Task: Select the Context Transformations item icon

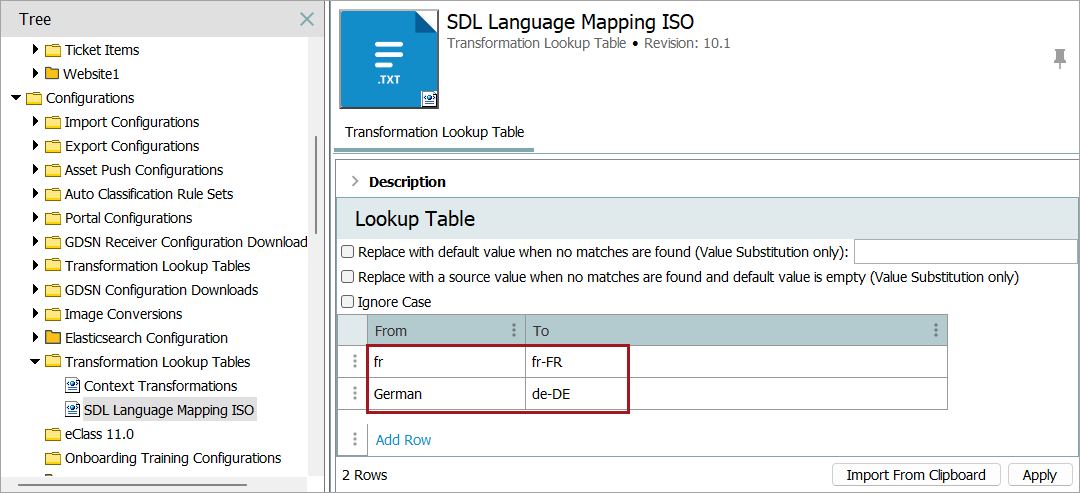Action: pos(72,386)
